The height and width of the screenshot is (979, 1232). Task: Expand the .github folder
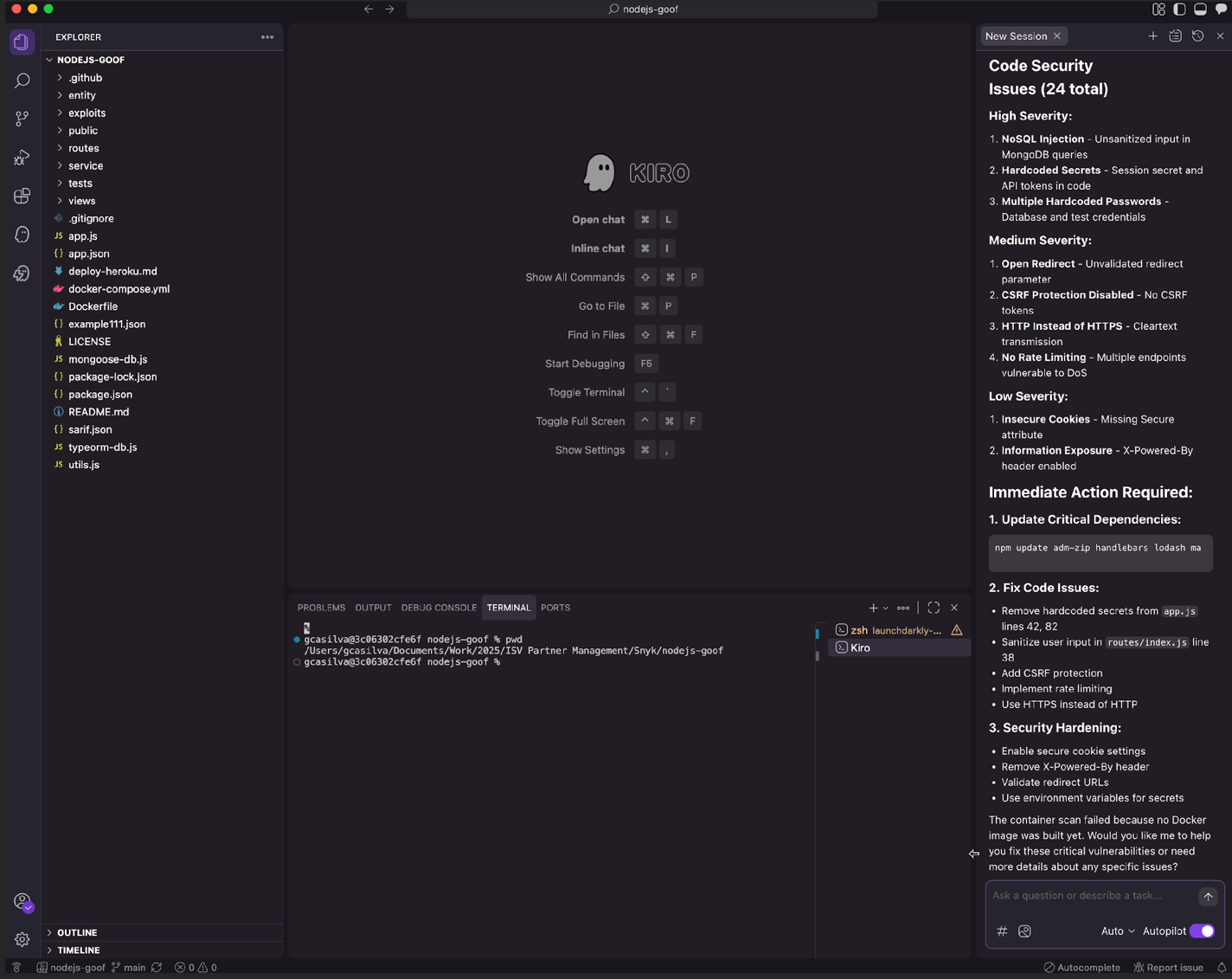click(164, 78)
